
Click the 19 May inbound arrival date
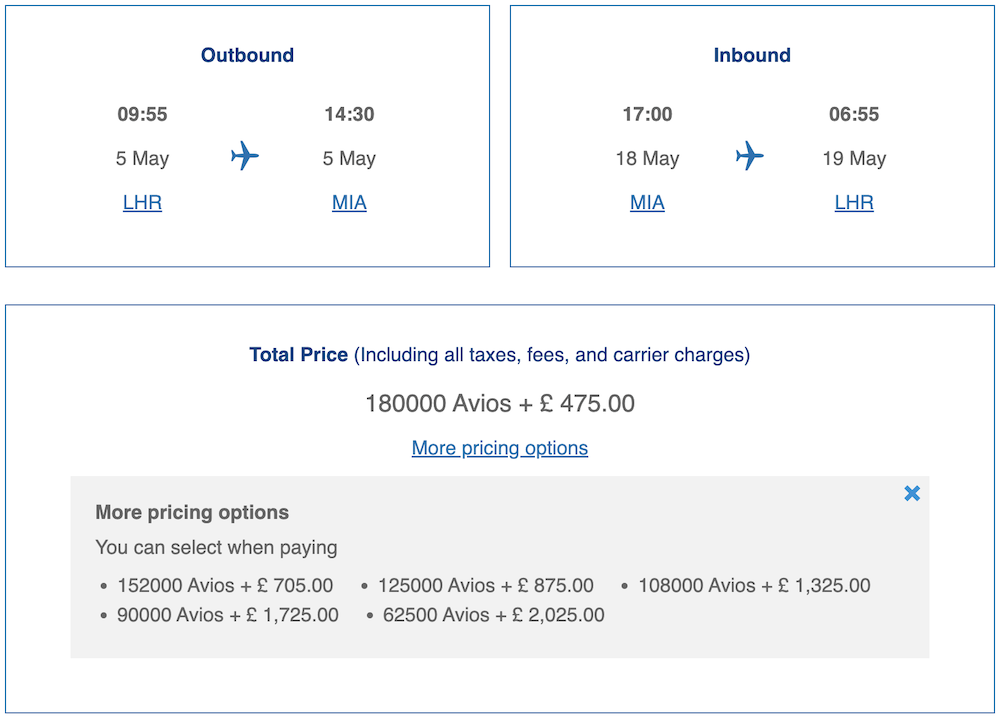pos(854,158)
